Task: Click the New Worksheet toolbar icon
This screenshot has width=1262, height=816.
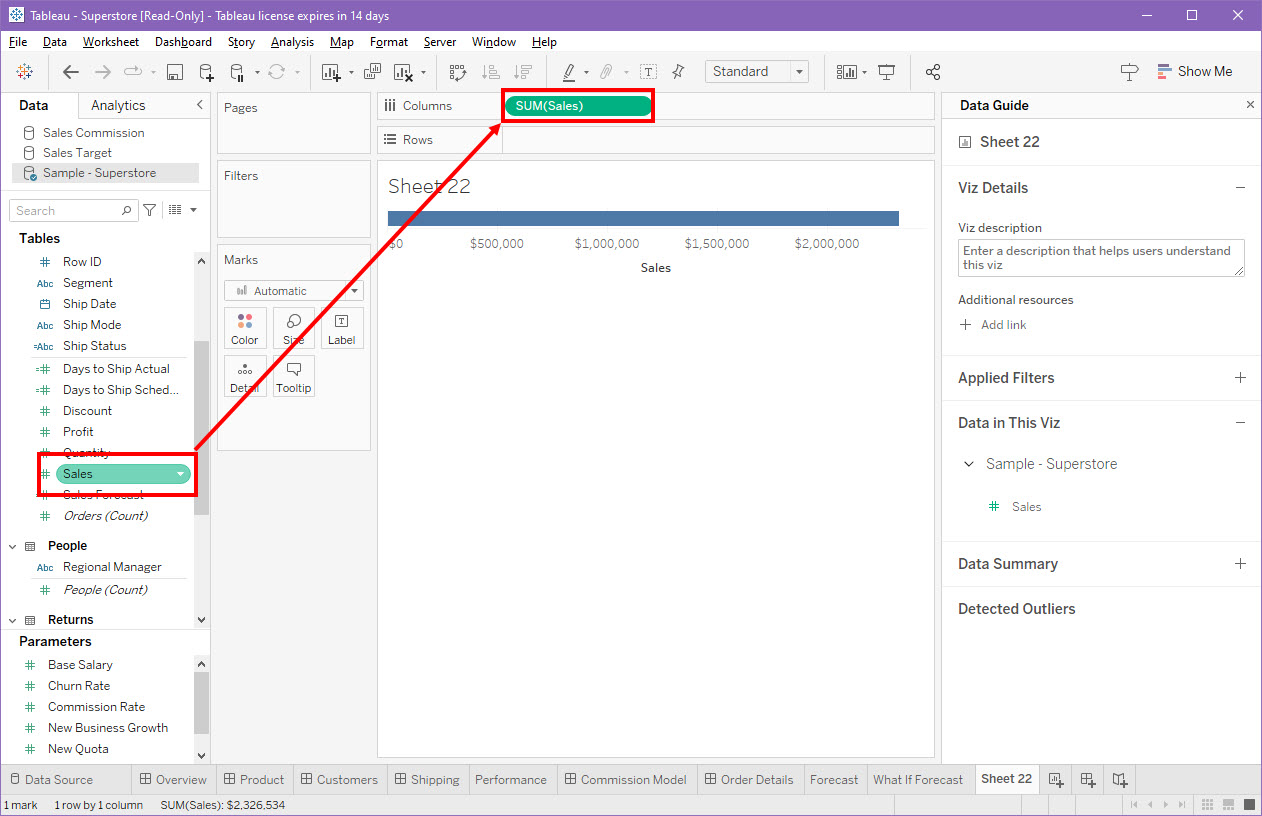Action: [x=331, y=72]
